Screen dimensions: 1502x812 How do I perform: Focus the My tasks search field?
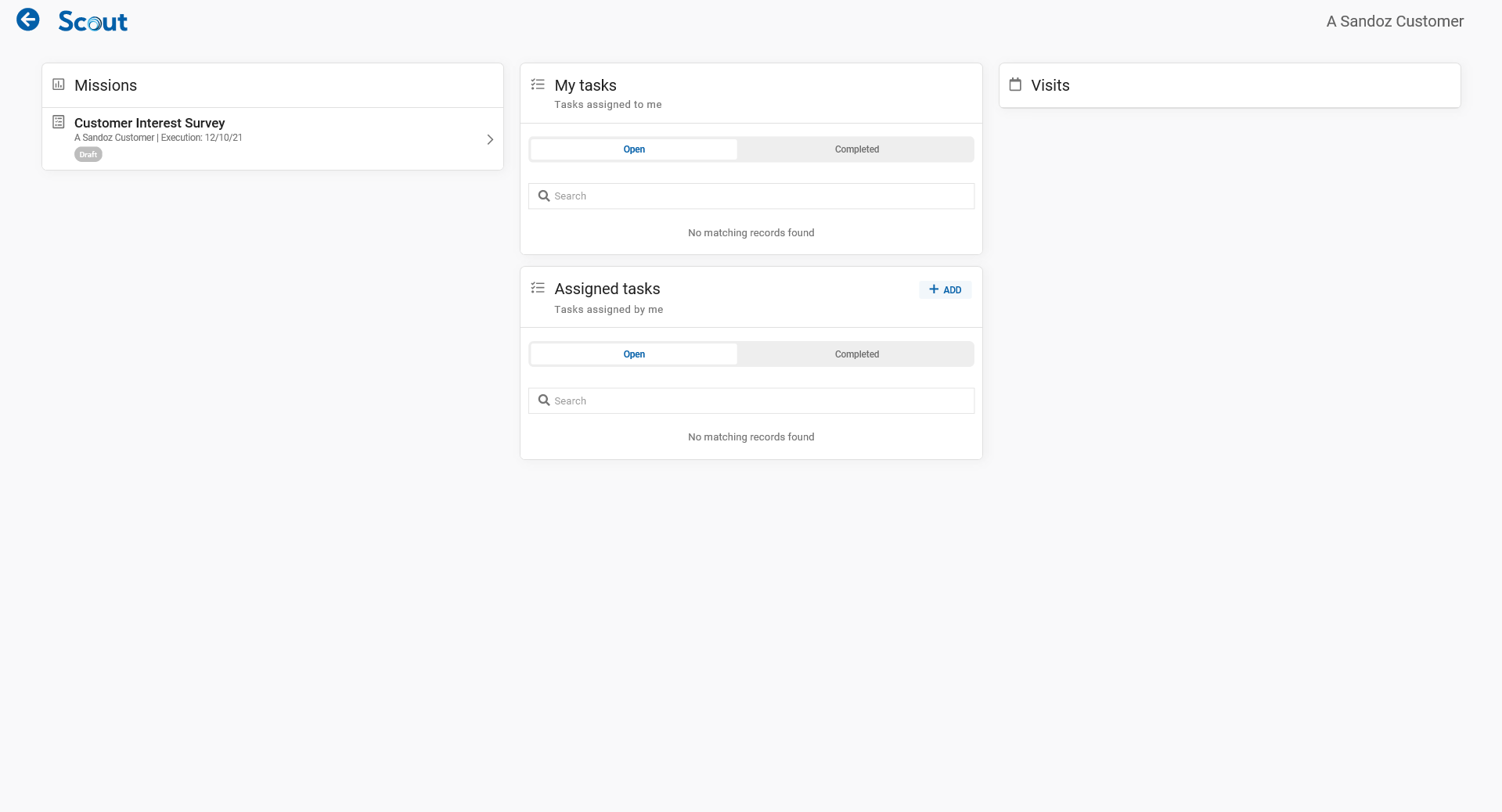[759, 196]
